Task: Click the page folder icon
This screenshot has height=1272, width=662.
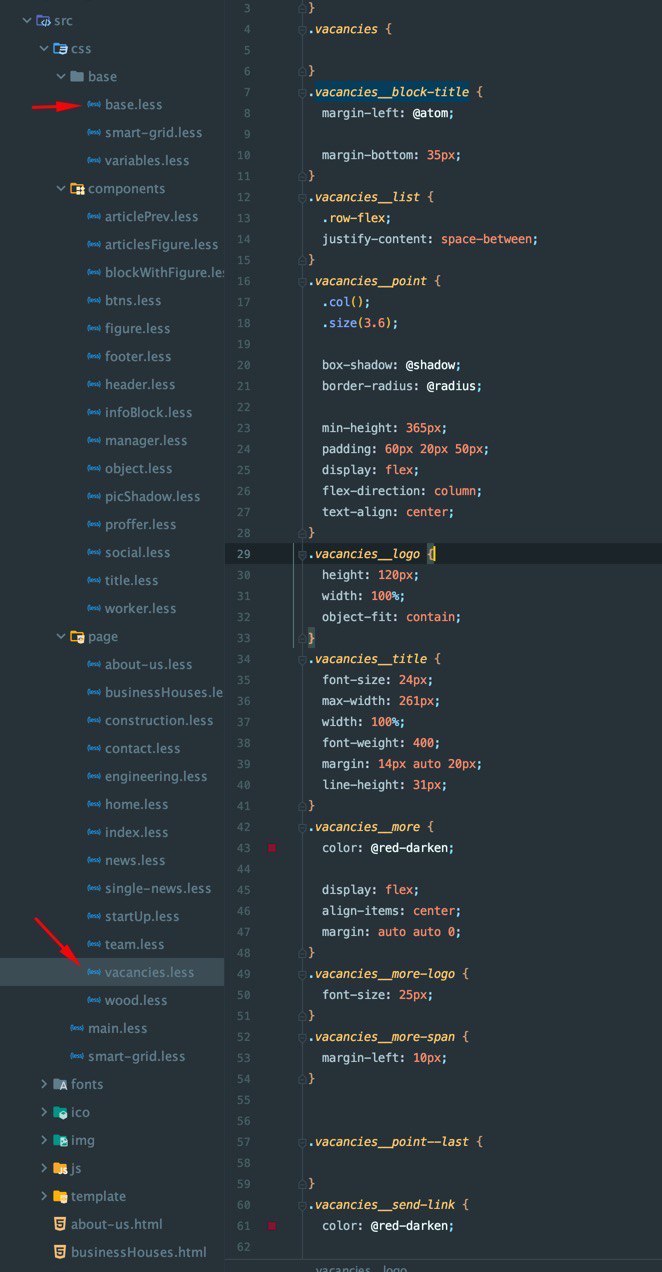Action: coord(77,636)
